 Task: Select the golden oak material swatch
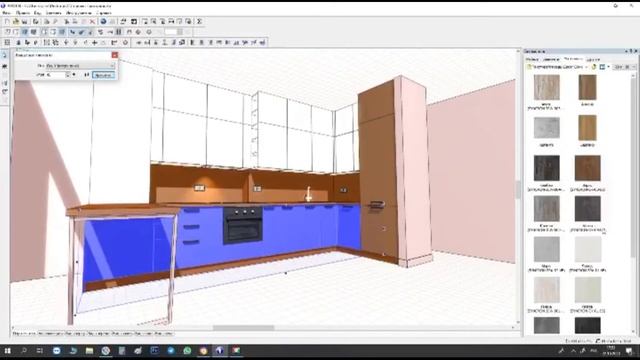[x=587, y=127]
